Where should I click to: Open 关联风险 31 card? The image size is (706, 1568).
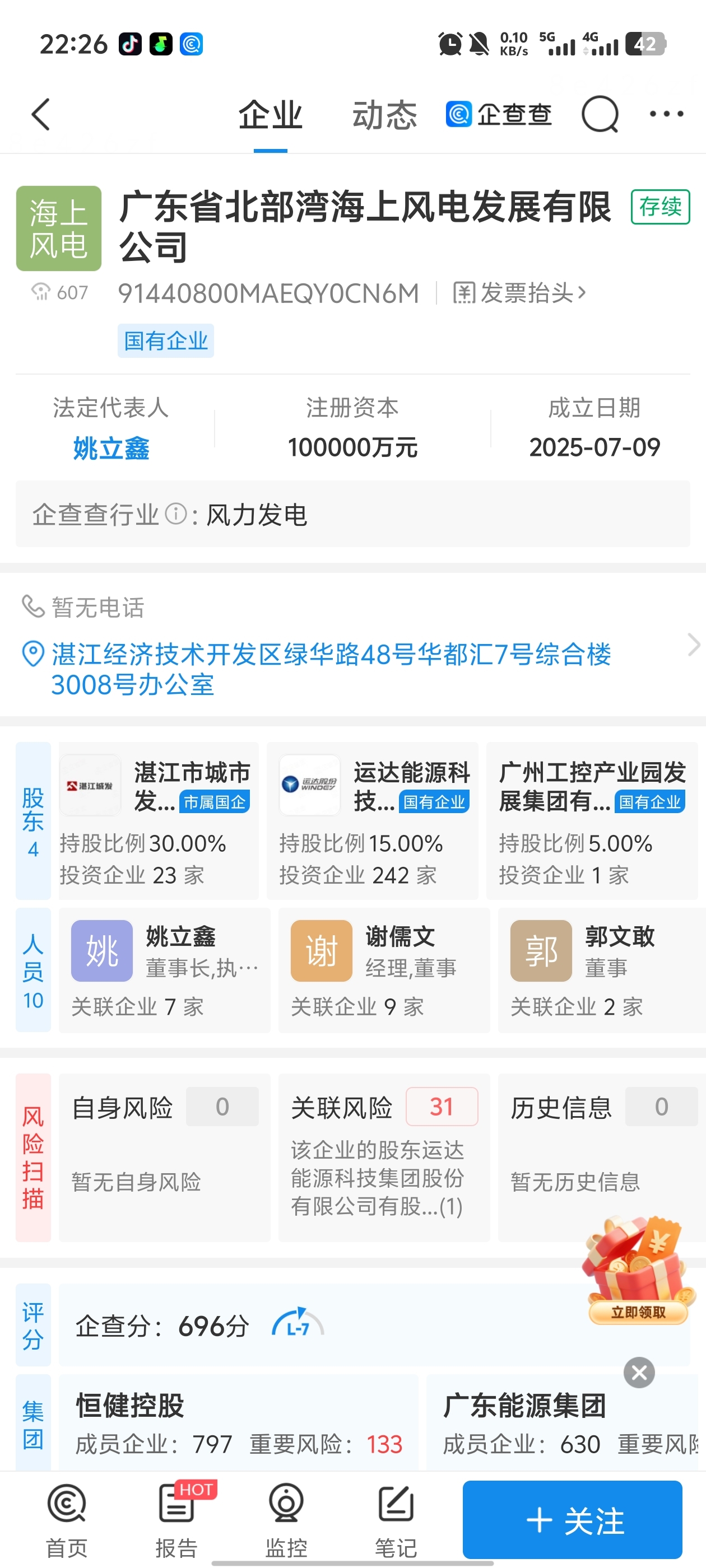384,1158
